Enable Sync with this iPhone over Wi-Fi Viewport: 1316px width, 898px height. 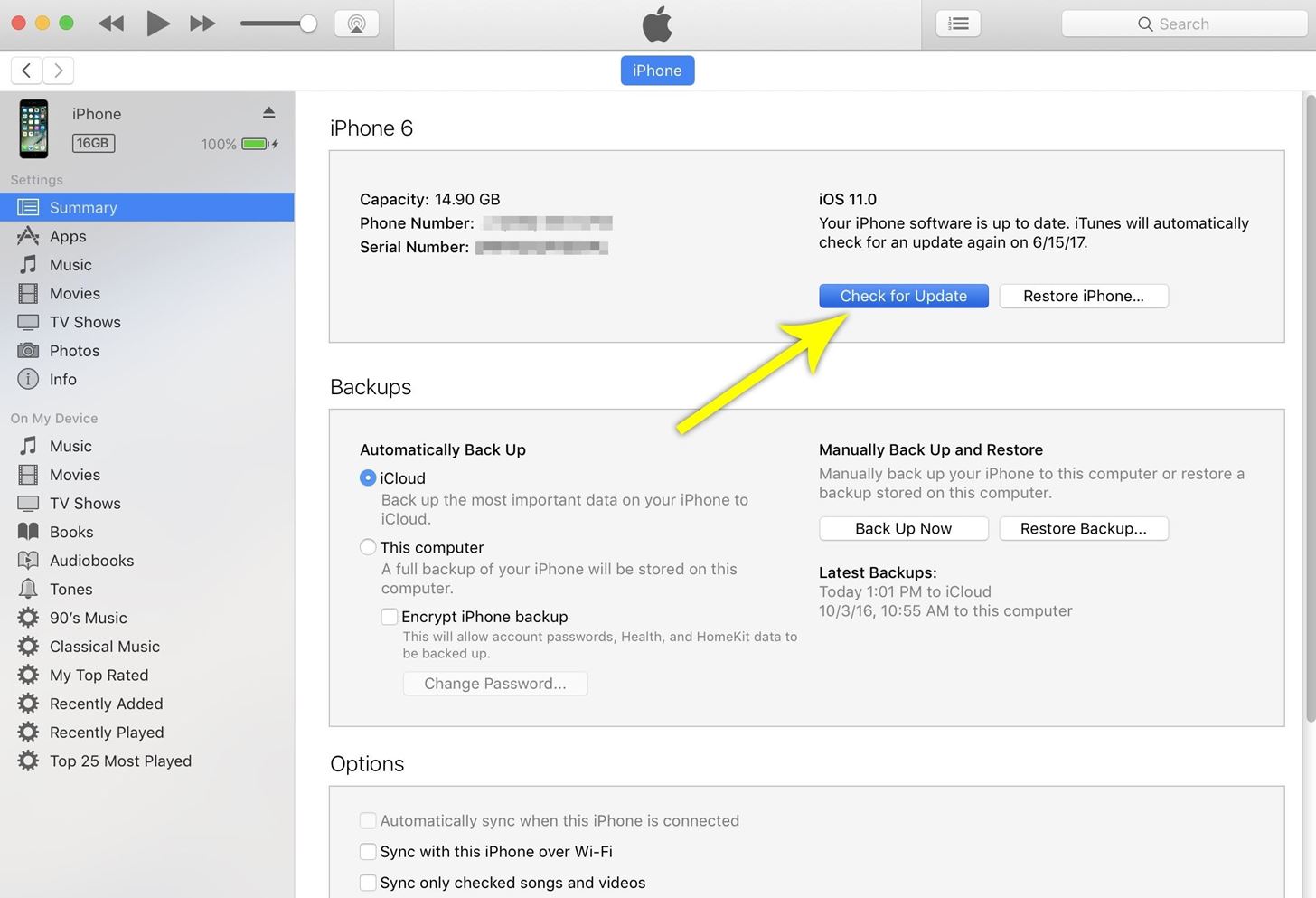tap(368, 851)
